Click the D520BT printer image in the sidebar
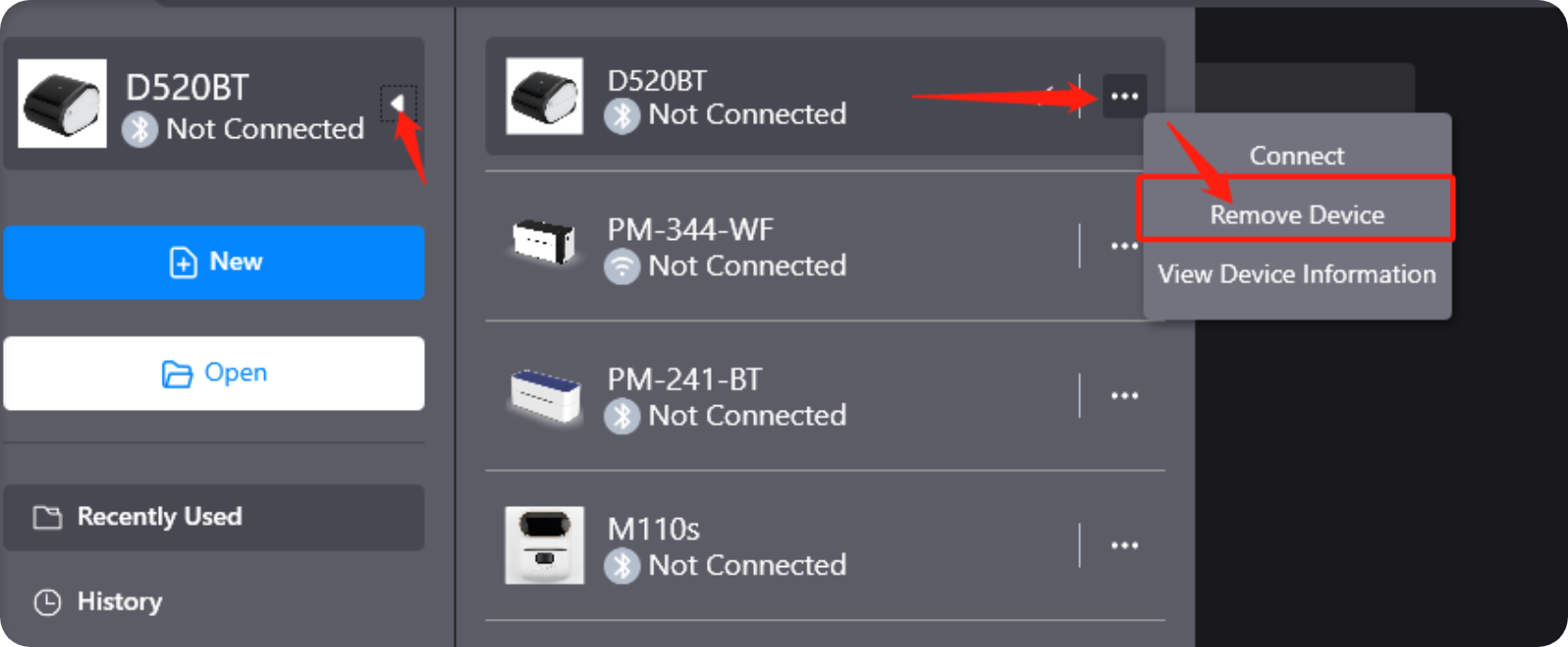 point(62,103)
